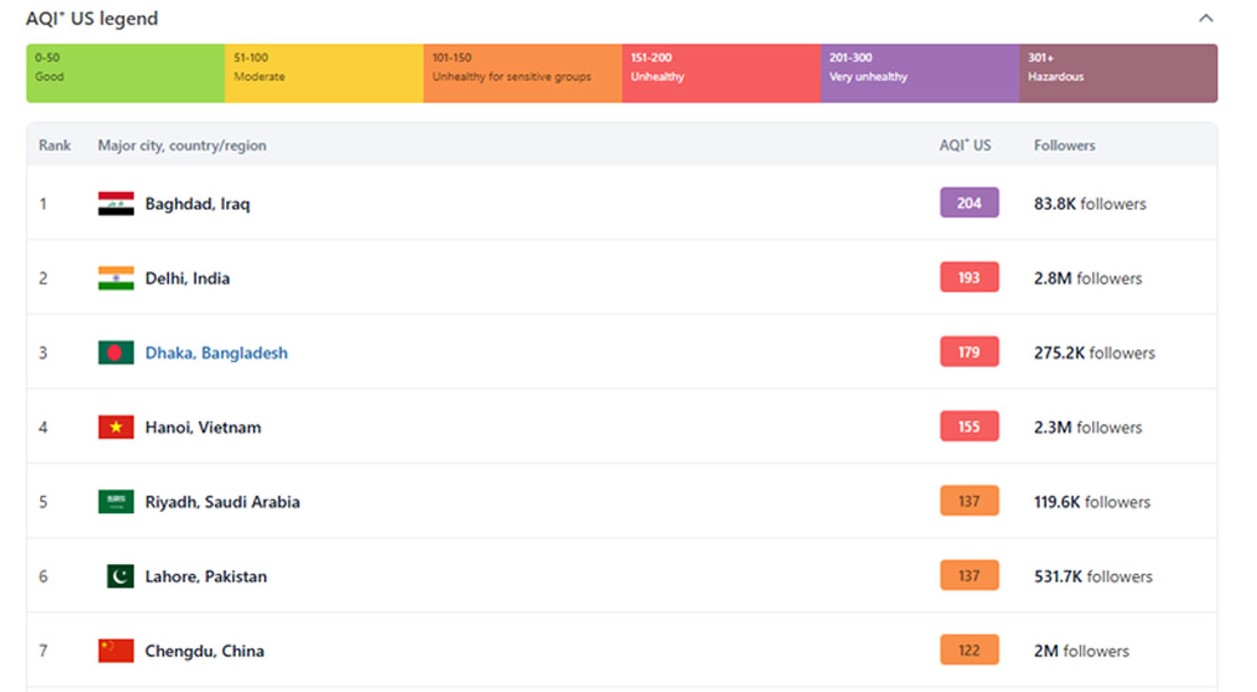
Task: Click the Major city, country/region column header
Action: 182,145
